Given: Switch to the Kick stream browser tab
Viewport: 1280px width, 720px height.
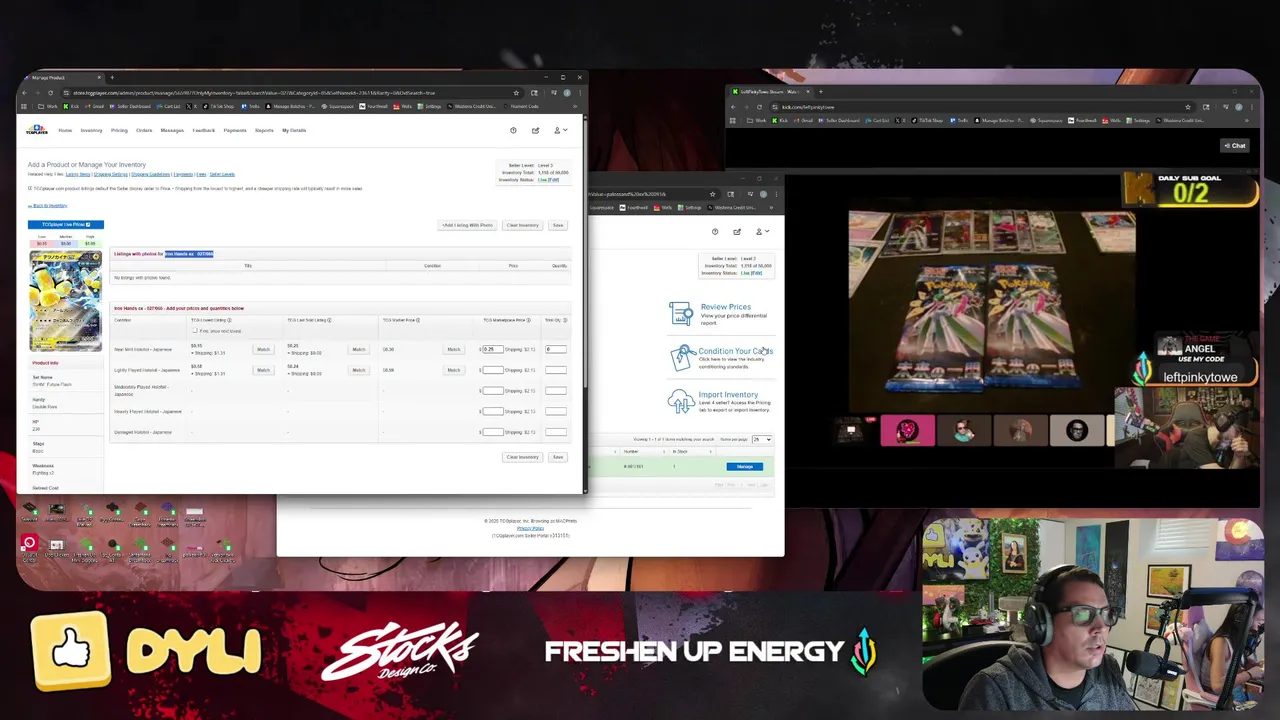Looking at the screenshot, I should tap(770, 92).
